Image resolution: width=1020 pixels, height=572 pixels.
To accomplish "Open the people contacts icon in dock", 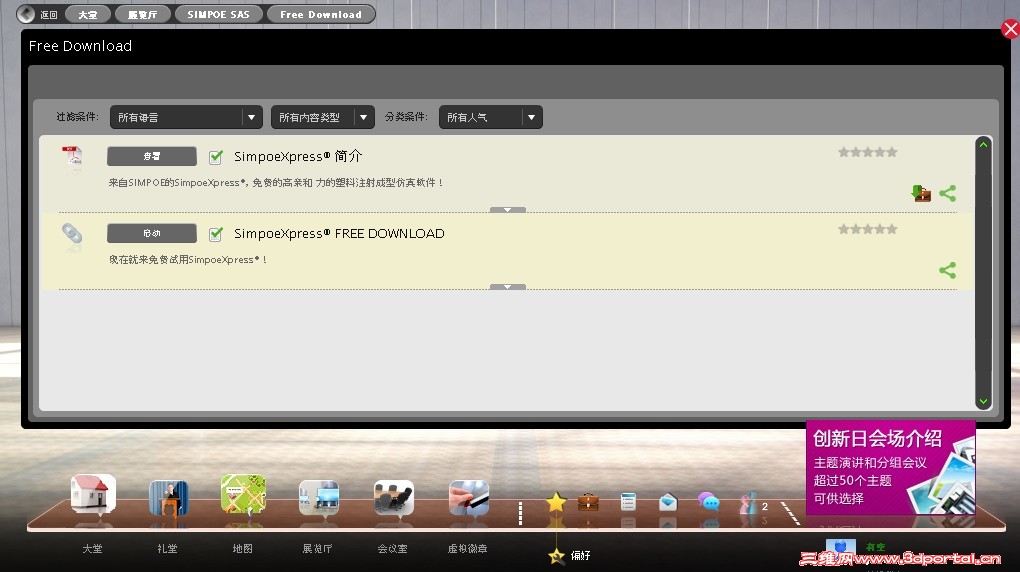I will coord(749,503).
